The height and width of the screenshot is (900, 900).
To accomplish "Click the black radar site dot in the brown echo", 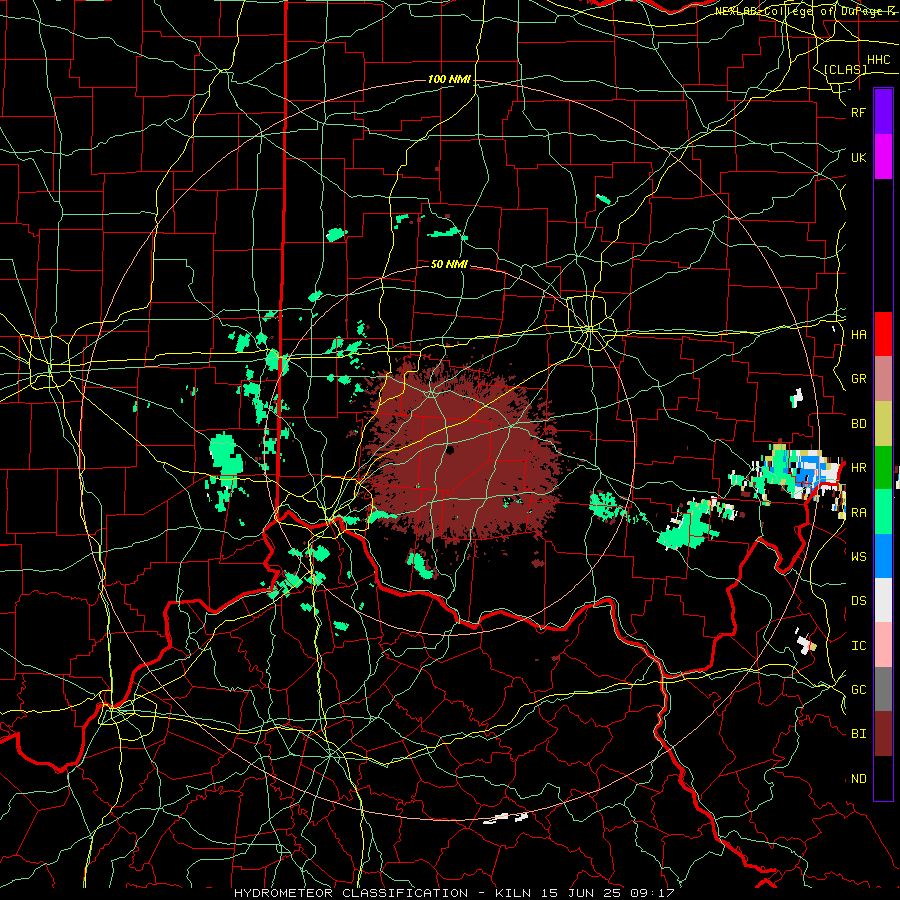I will pyautogui.click(x=449, y=449).
